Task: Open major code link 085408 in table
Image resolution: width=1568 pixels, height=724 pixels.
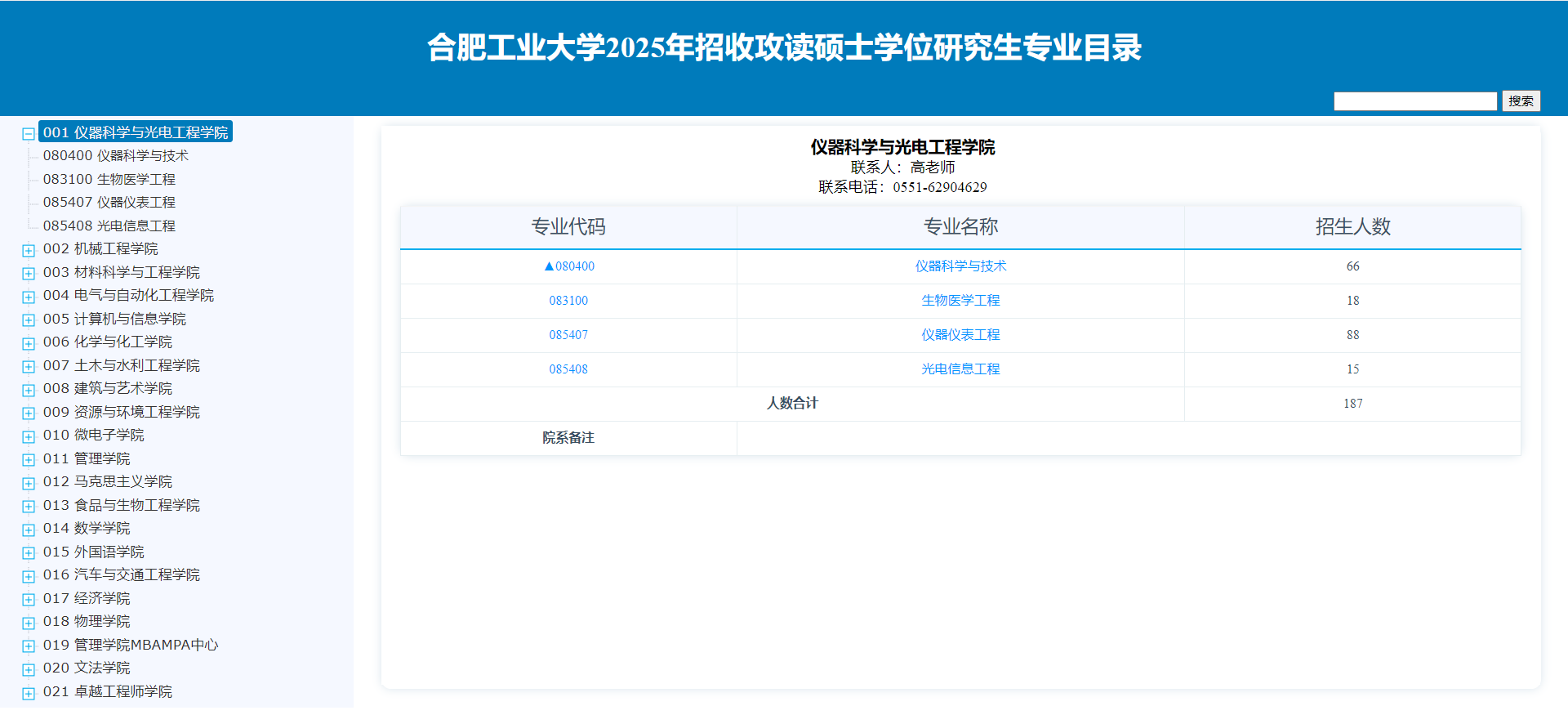Action: pyautogui.click(x=568, y=369)
